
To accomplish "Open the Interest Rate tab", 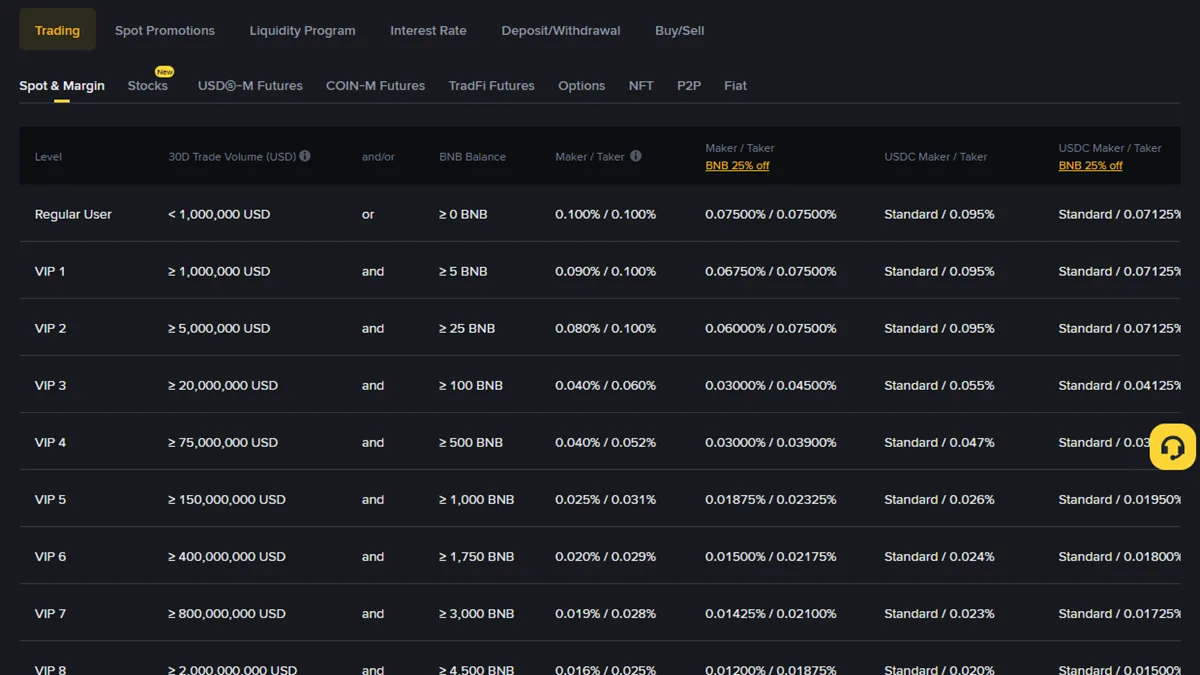I will point(428,30).
